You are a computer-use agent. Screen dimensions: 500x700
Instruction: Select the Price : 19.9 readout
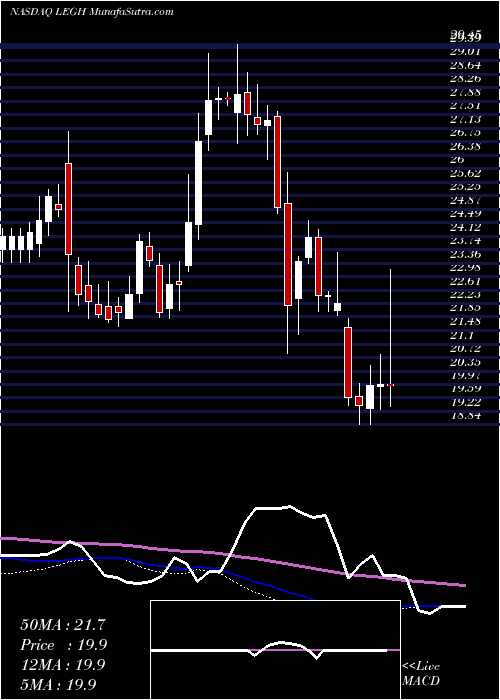point(64,645)
